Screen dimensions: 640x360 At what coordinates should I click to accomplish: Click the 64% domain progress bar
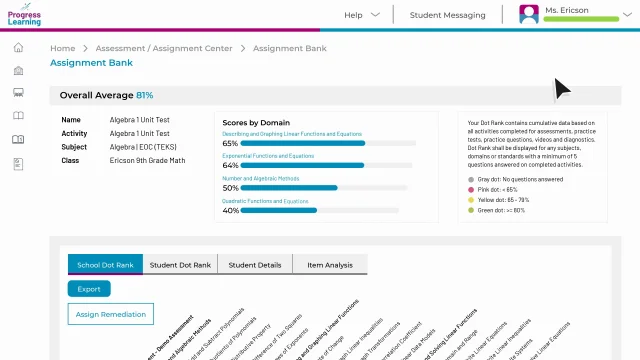click(326, 165)
